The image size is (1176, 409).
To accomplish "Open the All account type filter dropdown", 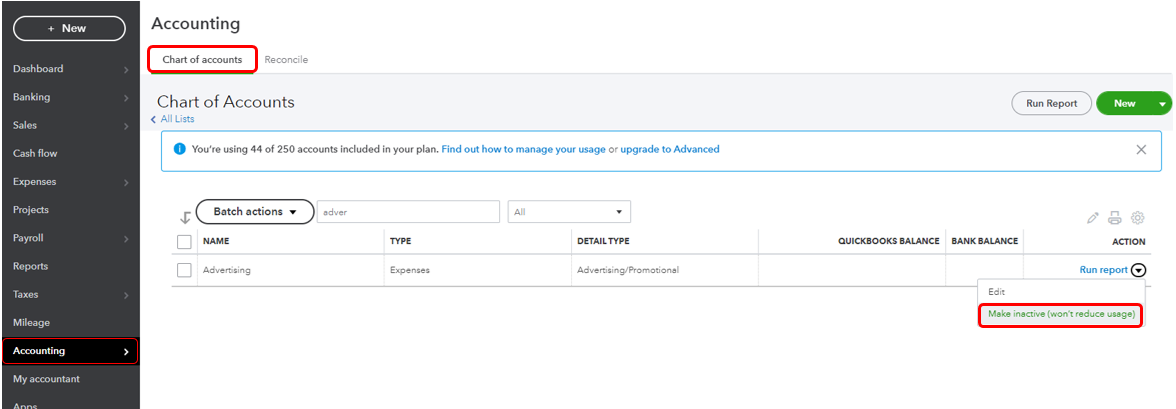I will click(x=569, y=212).
